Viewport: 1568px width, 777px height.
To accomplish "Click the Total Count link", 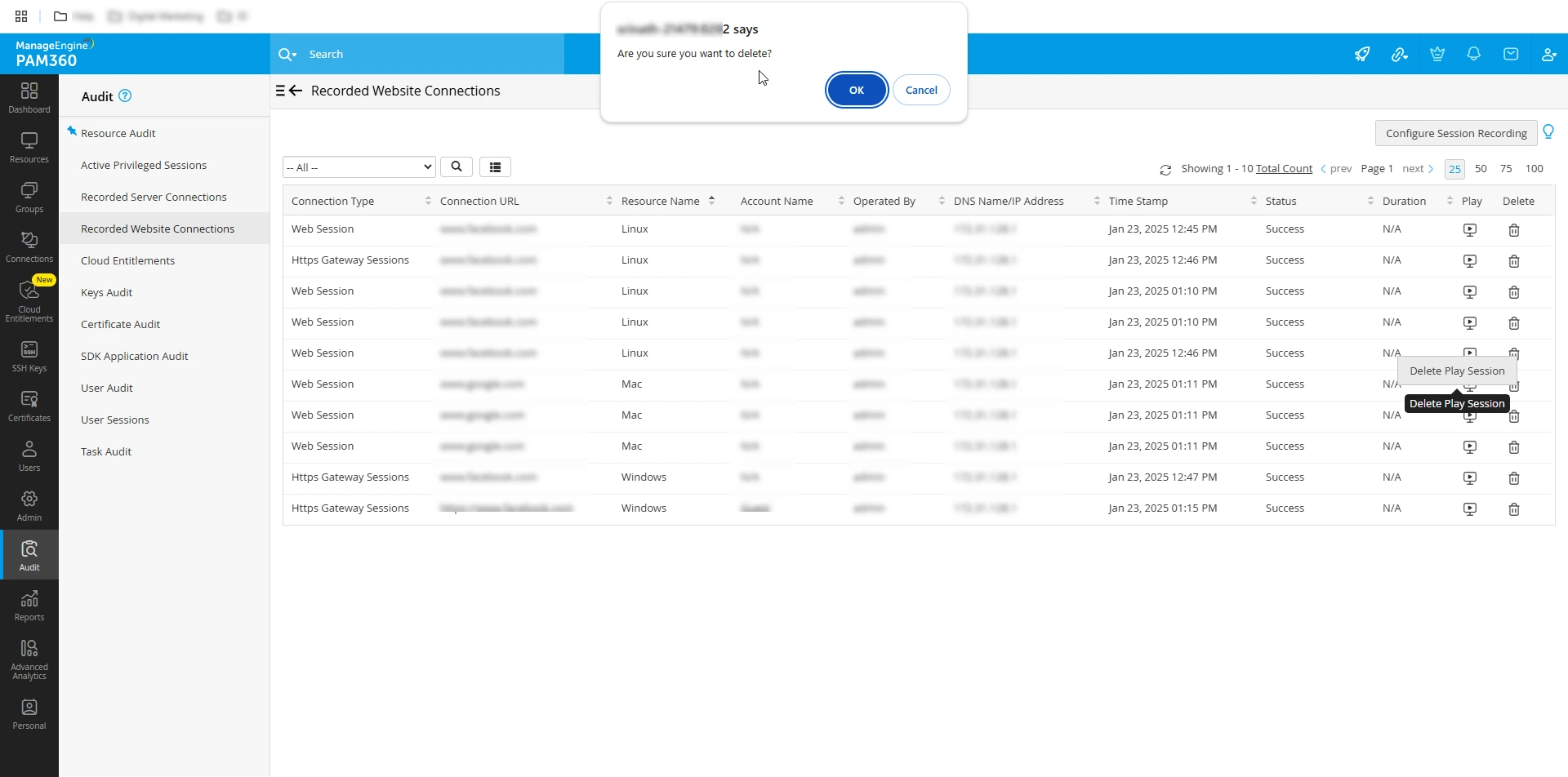I will pyautogui.click(x=1284, y=169).
